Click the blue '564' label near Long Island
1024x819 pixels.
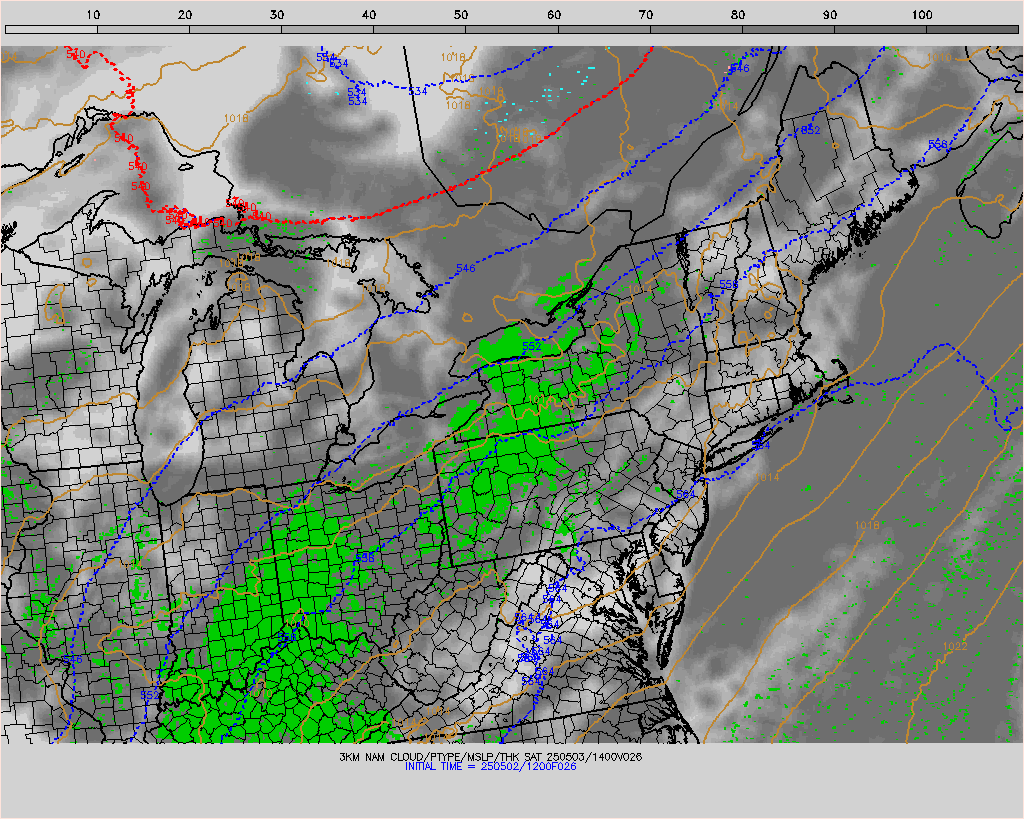pyautogui.click(x=761, y=445)
